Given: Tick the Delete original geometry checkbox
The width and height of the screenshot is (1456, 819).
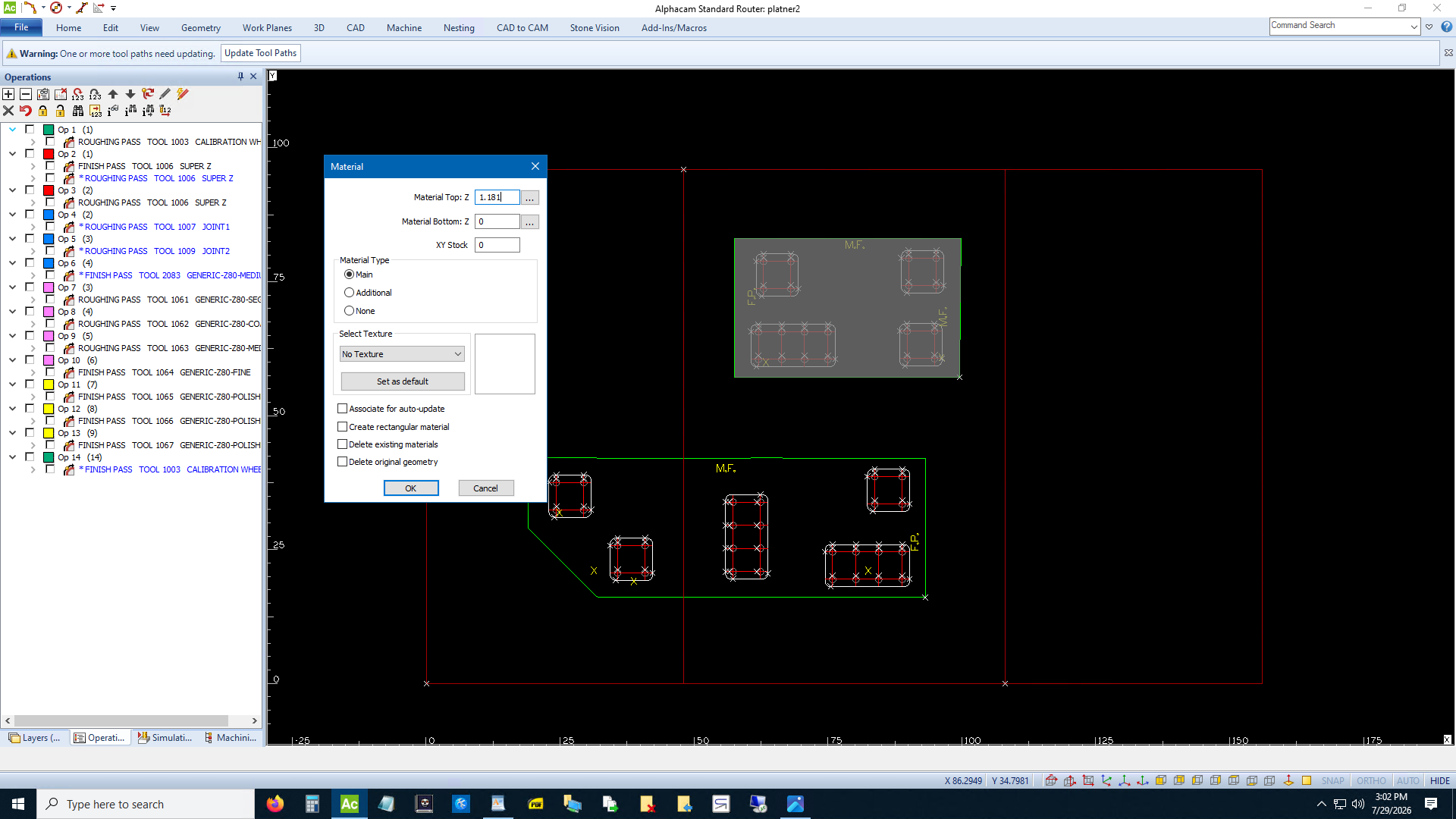Looking at the screenshot, I should 342,462.
